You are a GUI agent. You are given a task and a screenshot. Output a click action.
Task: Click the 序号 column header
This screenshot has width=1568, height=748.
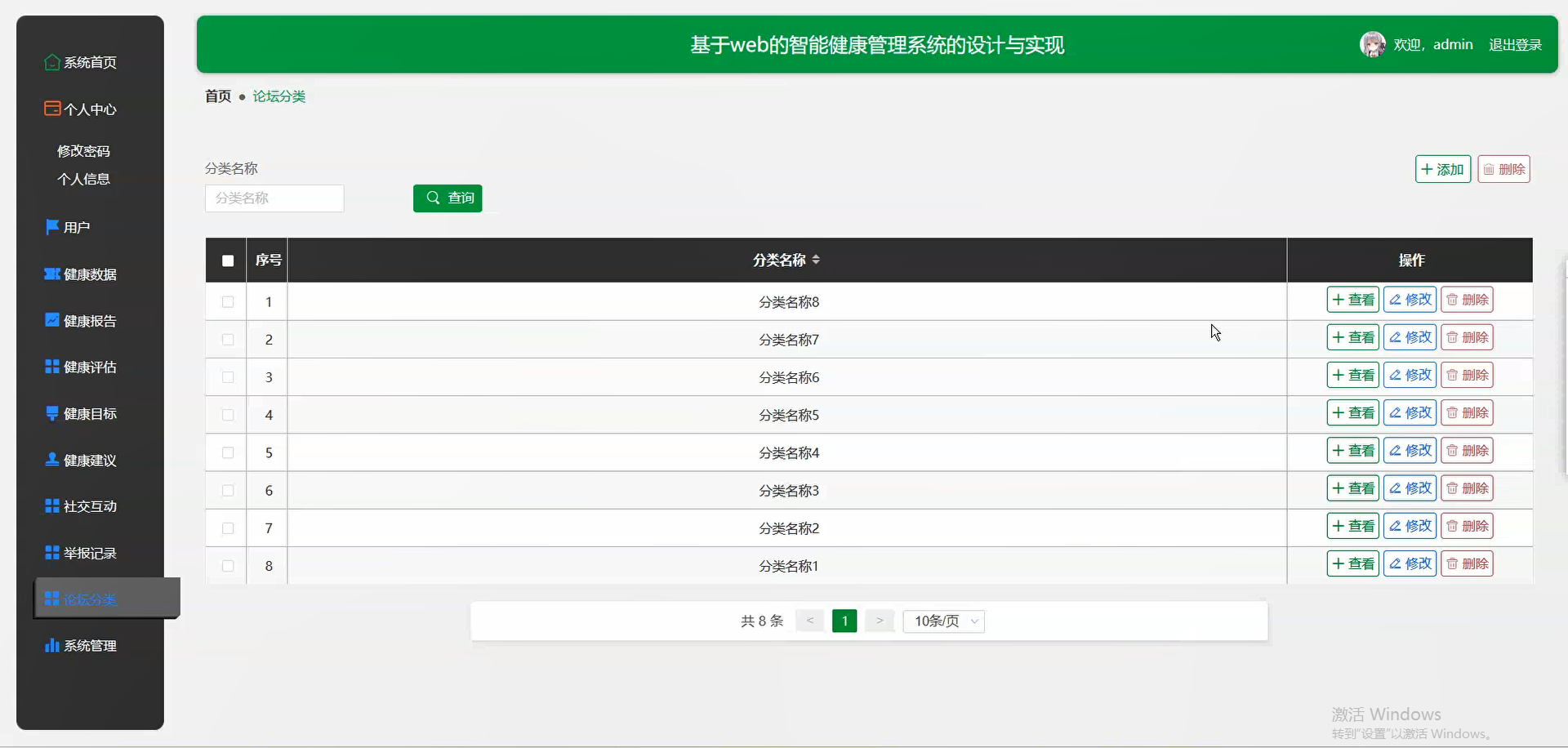[x=268, y=260]
